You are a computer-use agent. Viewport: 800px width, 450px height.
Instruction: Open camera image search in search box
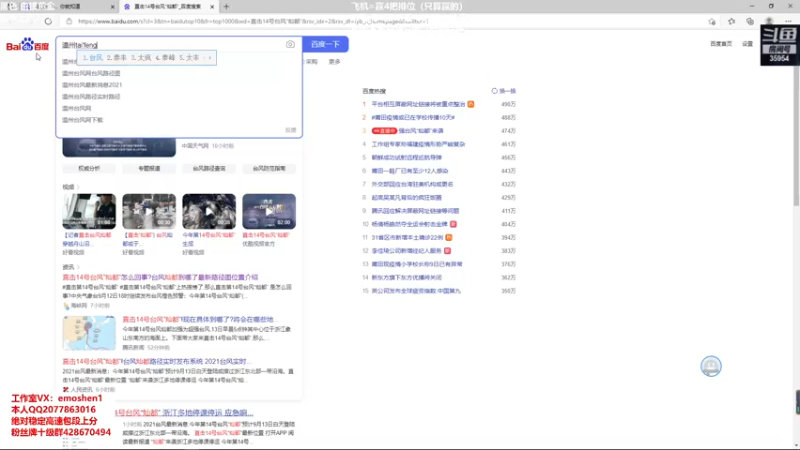[290, 44]
